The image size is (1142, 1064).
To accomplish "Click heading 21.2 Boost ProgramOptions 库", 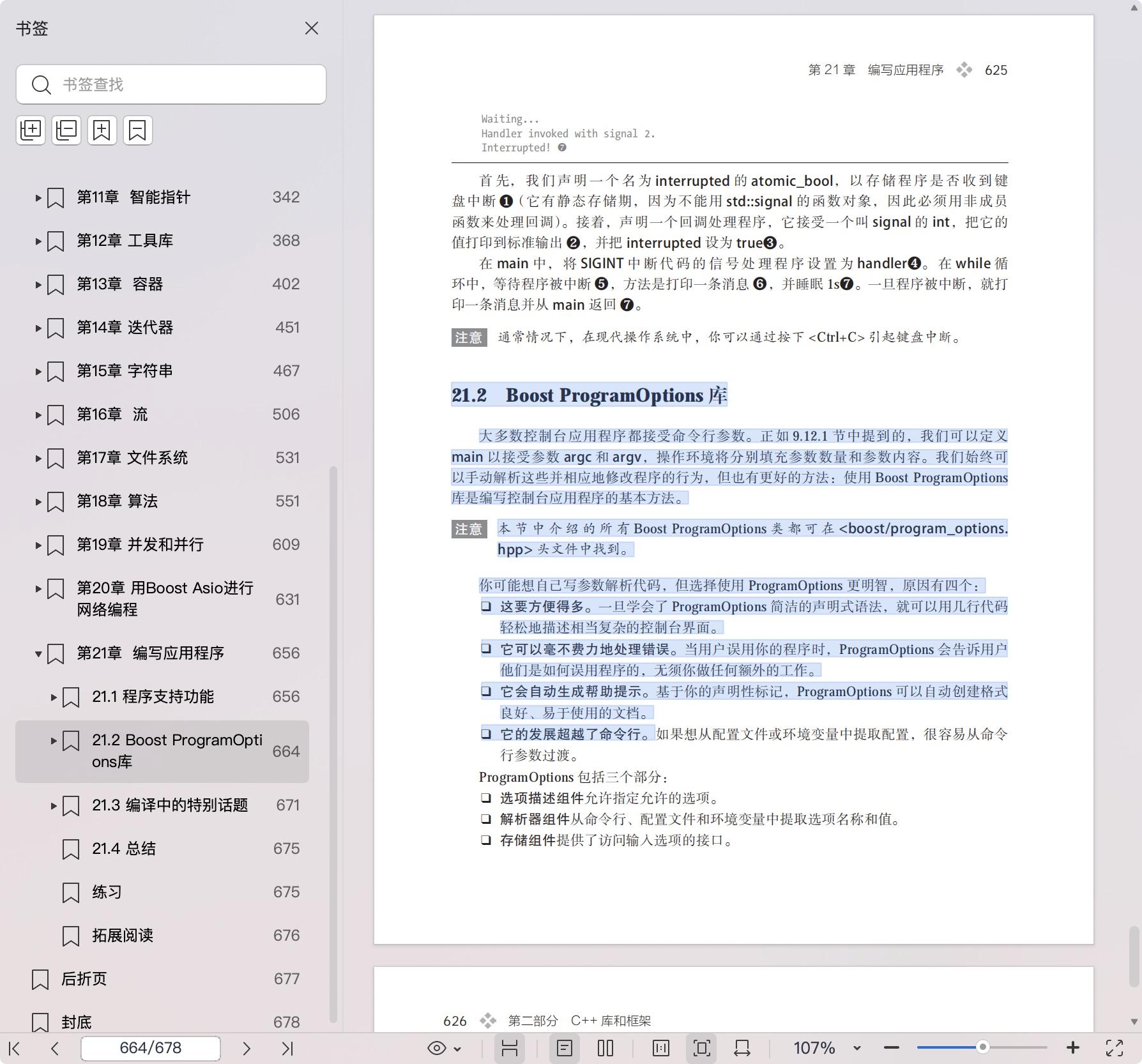I will pos(590,395).
